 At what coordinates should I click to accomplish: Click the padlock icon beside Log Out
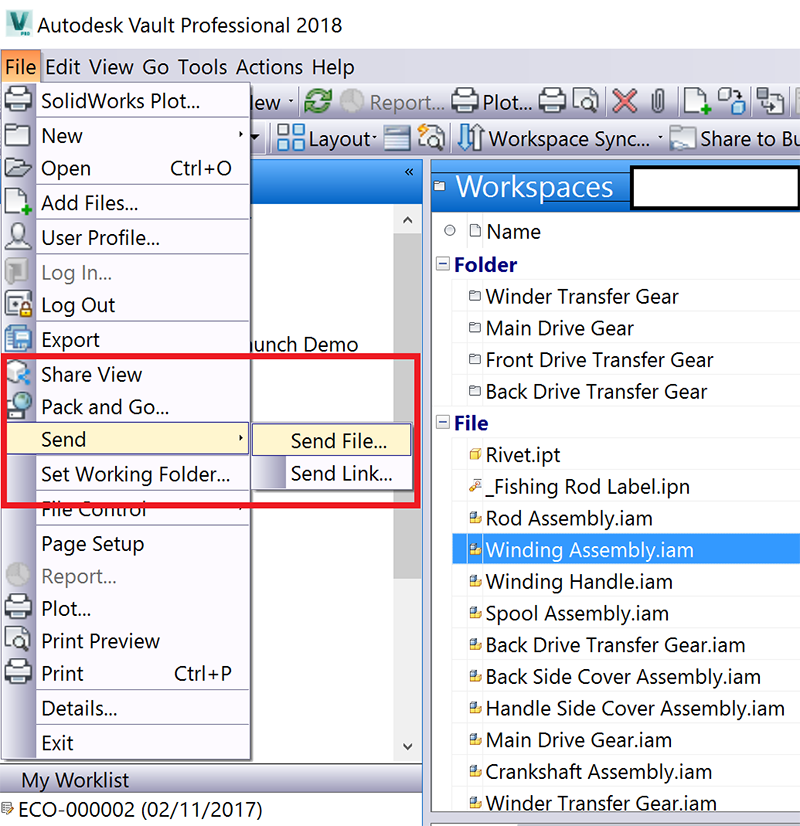18,304
